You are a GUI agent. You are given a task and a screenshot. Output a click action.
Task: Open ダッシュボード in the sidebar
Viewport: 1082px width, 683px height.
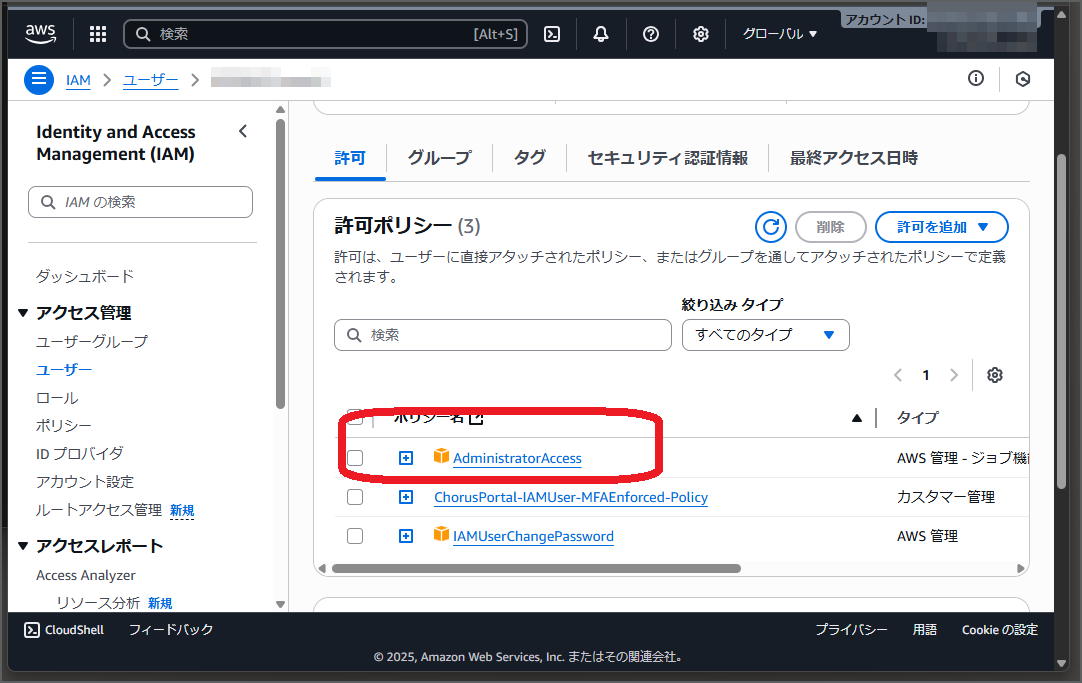pyautogui.click(x=85, y=276)
